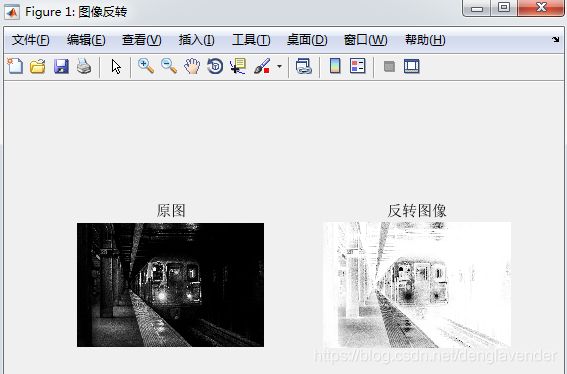
Task: Select the Brush data tool
Action: click(262, 66)
